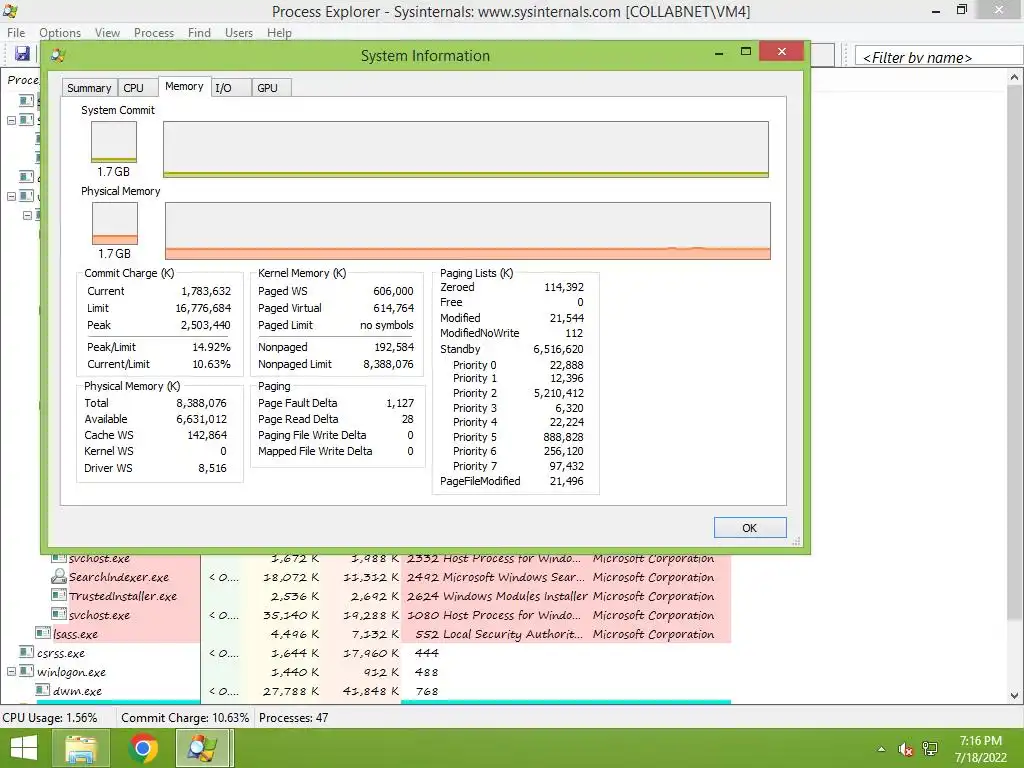Click the Physical Memory 1.7 GB gauge
Screen dimensions: 1024x768
pos(115,223)
